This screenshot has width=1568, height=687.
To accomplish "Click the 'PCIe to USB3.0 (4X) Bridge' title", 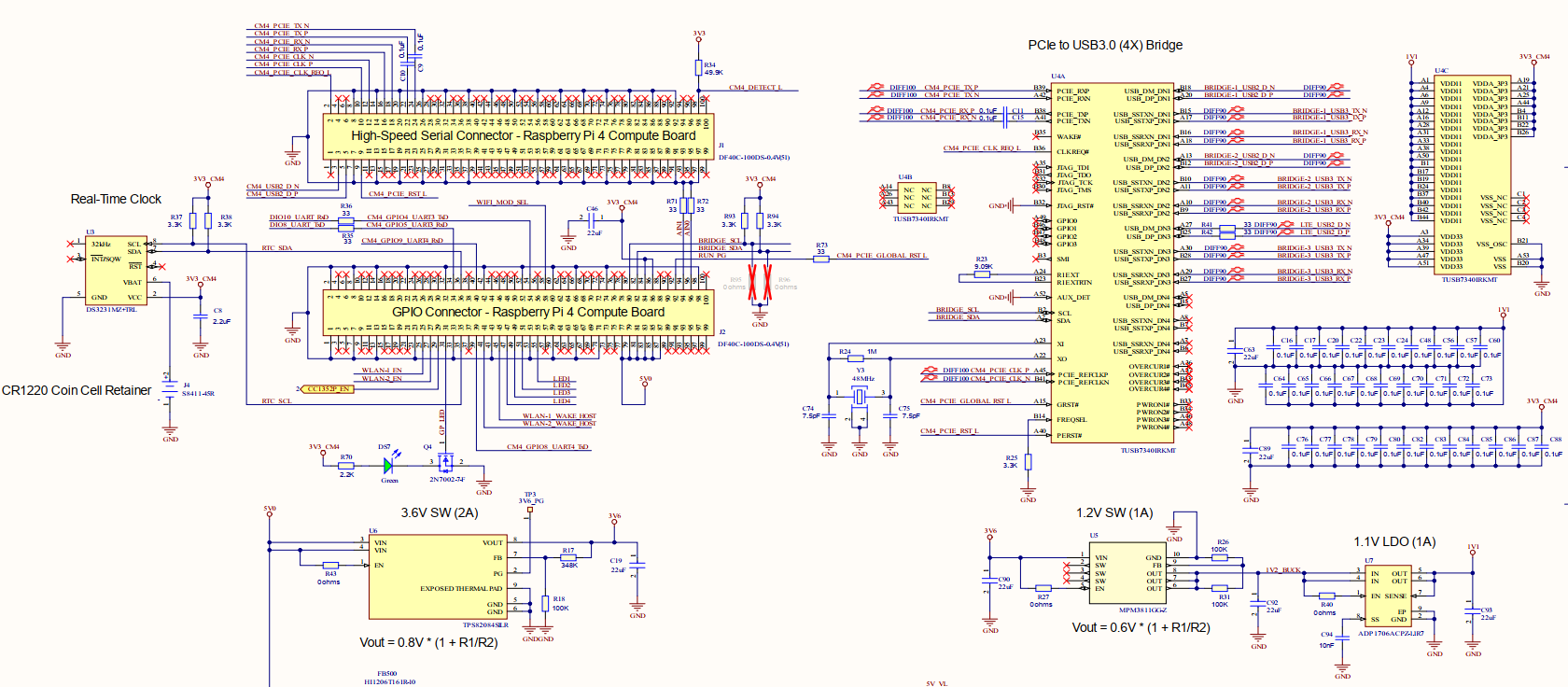I will pos(1105,45).
